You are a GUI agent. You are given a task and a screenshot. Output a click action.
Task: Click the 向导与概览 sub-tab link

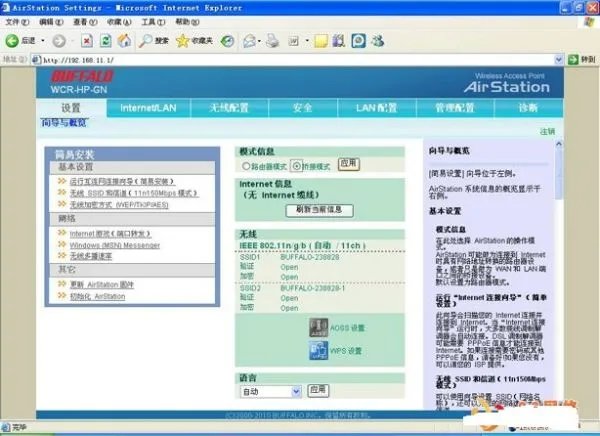(64, 122)
